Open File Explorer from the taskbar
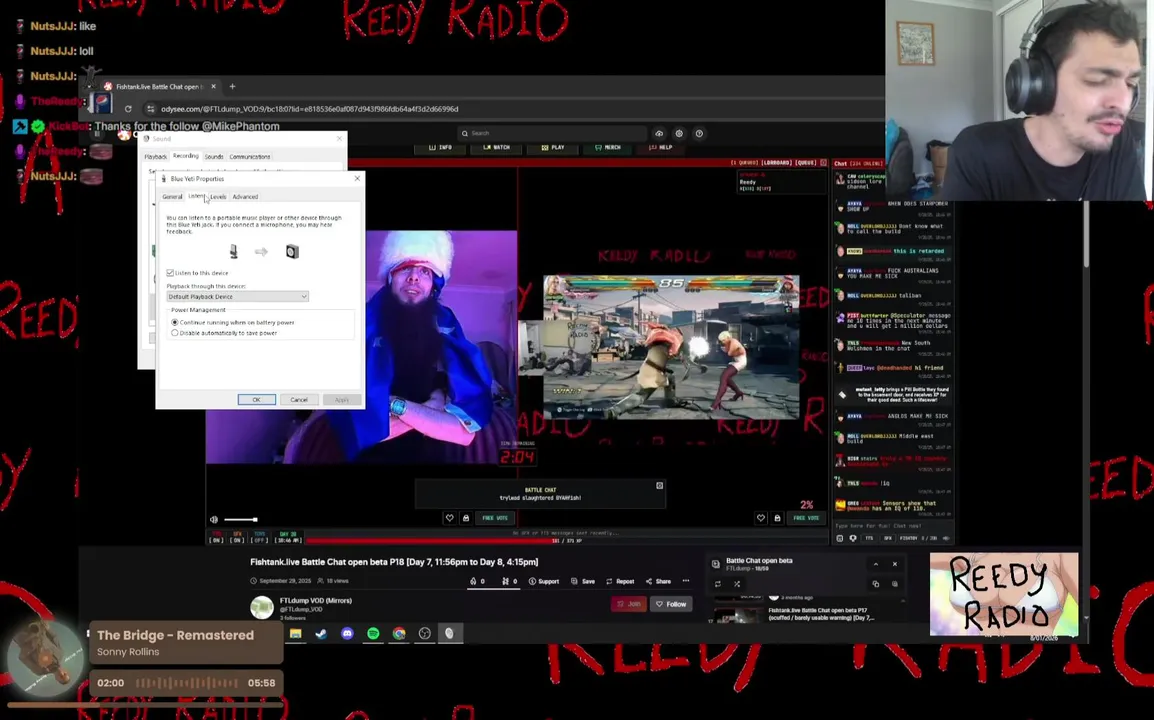Image resolution: width=1154 pixels, height=720 pixels. [x=296, y=634]
